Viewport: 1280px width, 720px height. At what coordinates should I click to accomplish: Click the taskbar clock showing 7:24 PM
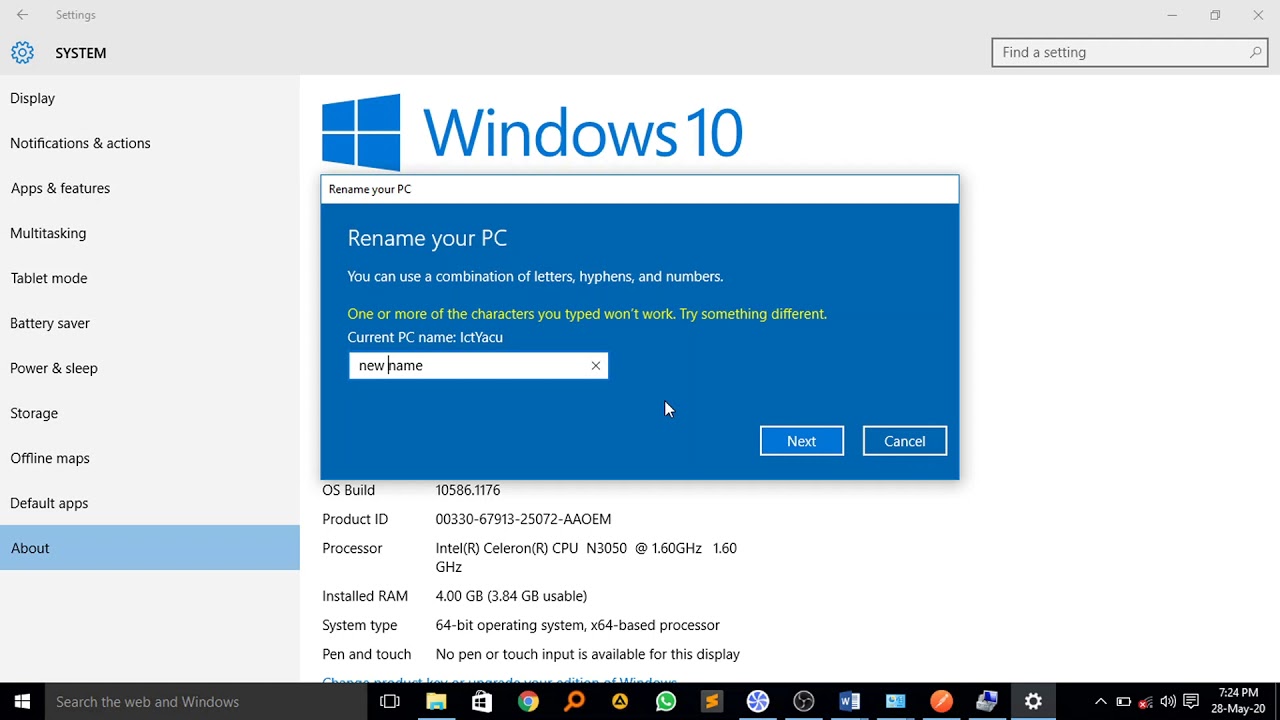tap(1238, 701)
